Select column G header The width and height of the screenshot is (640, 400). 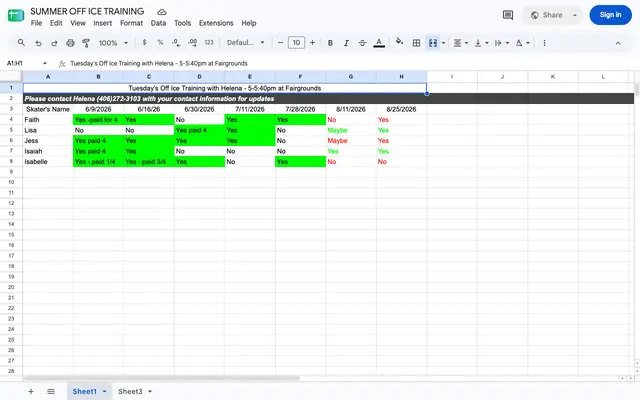coord(351,76)
